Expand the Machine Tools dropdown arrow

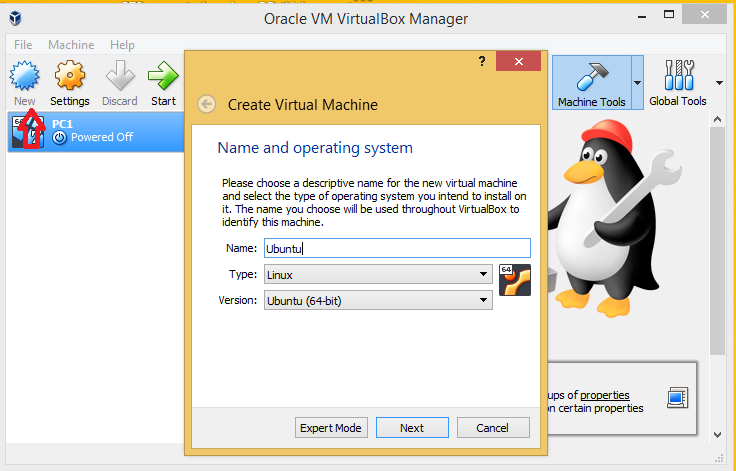tap(637, 83)
